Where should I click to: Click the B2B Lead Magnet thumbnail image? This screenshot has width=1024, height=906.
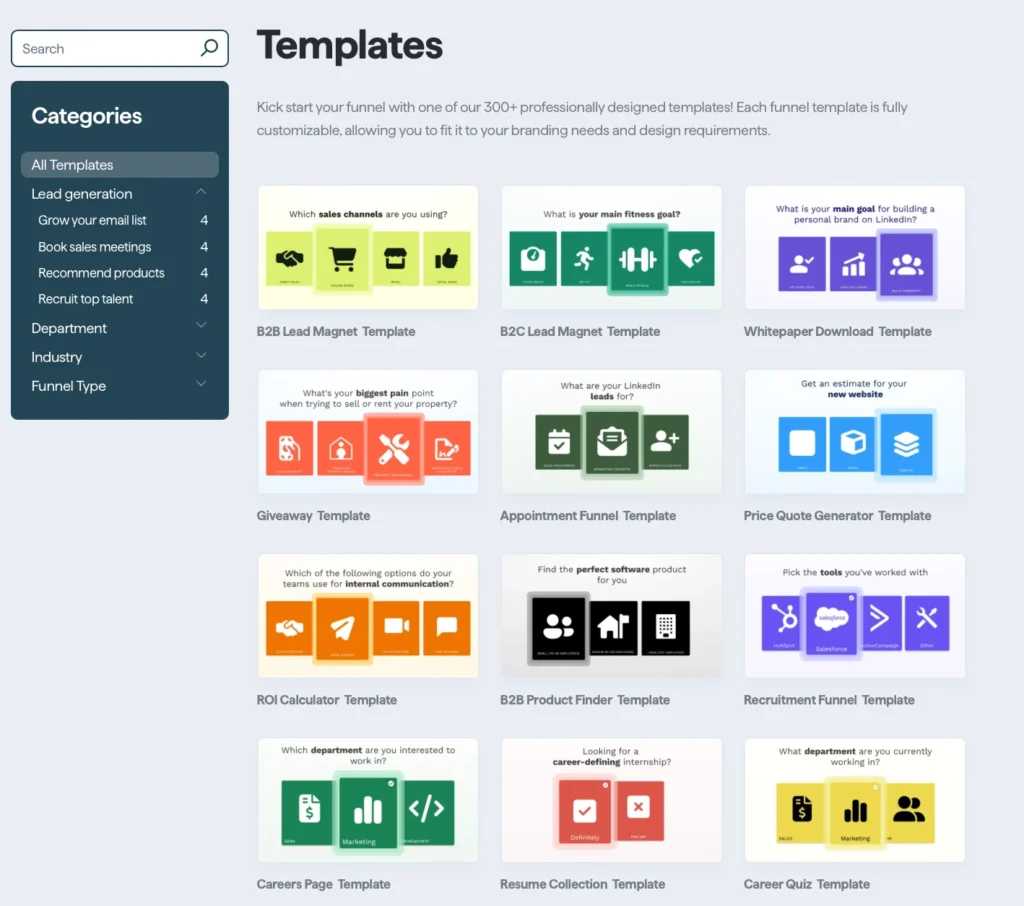pyautogui.click(x=368, y=248)
